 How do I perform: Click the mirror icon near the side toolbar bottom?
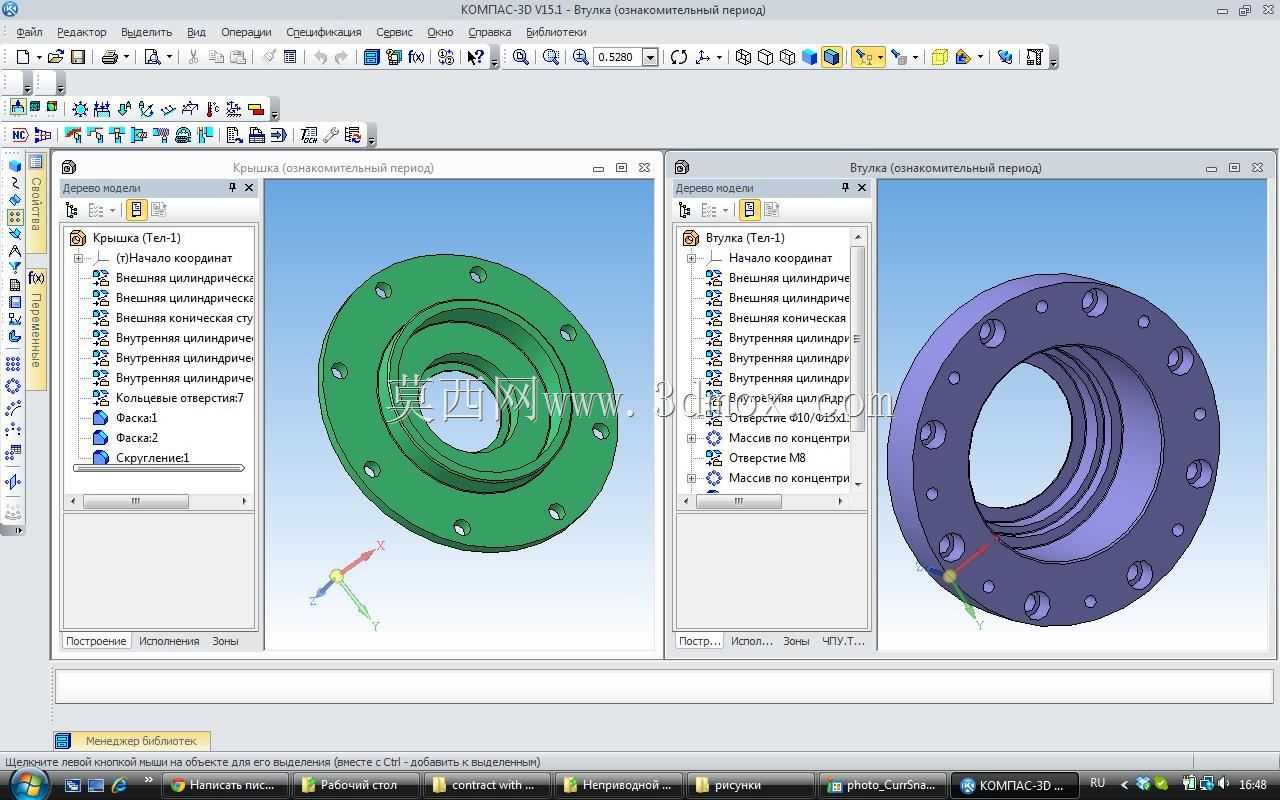point(14,482)
